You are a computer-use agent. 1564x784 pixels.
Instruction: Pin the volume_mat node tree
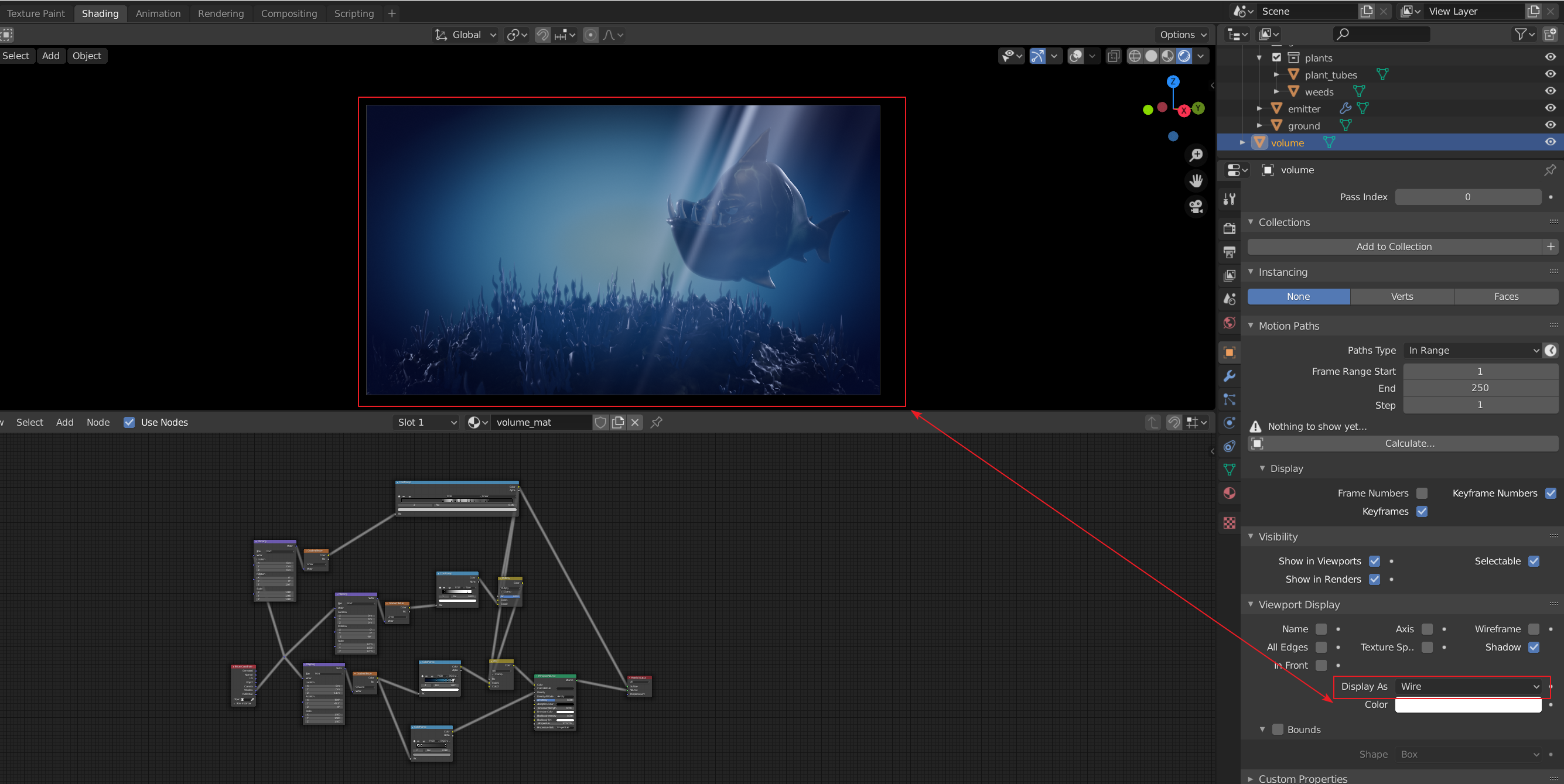[656, 422]
